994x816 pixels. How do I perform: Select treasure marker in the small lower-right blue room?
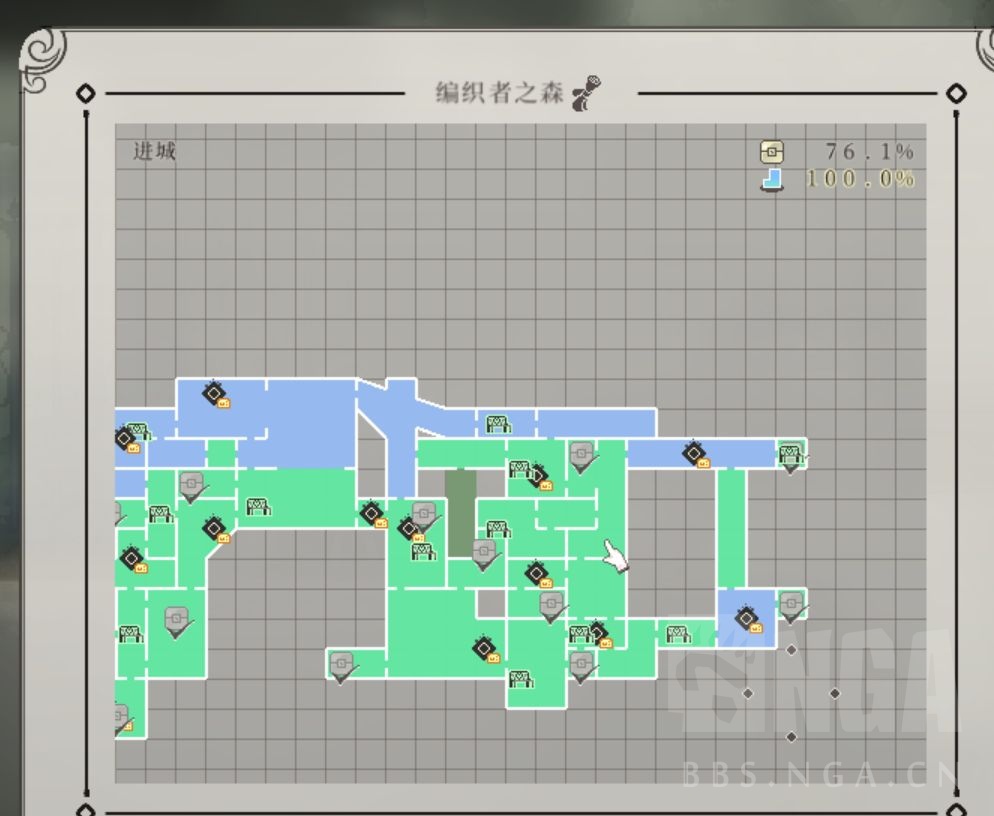(747, 619)
